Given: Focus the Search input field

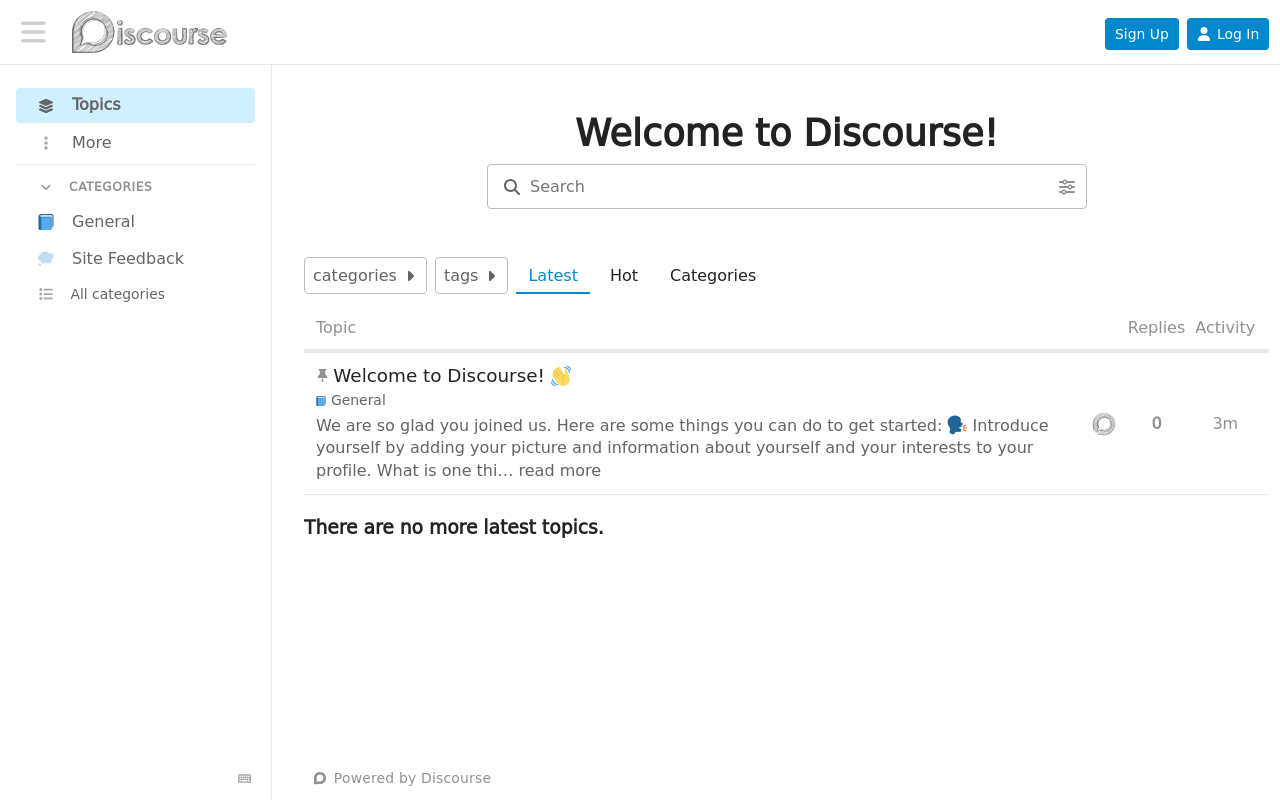Looking at the screenshot, I should coord(787,187).
